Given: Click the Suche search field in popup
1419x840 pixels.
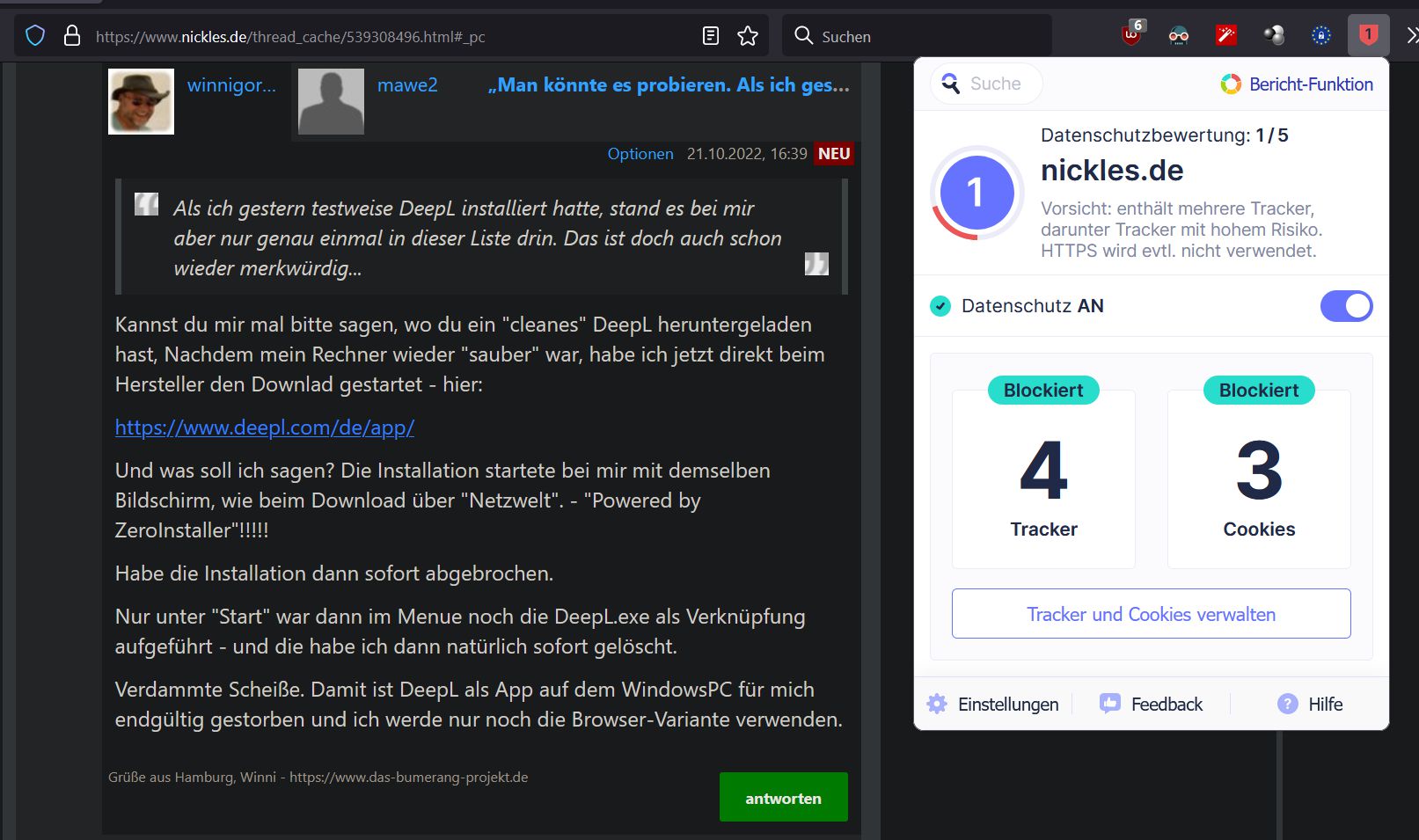Looking at the screenshot, I should point(986,84).
